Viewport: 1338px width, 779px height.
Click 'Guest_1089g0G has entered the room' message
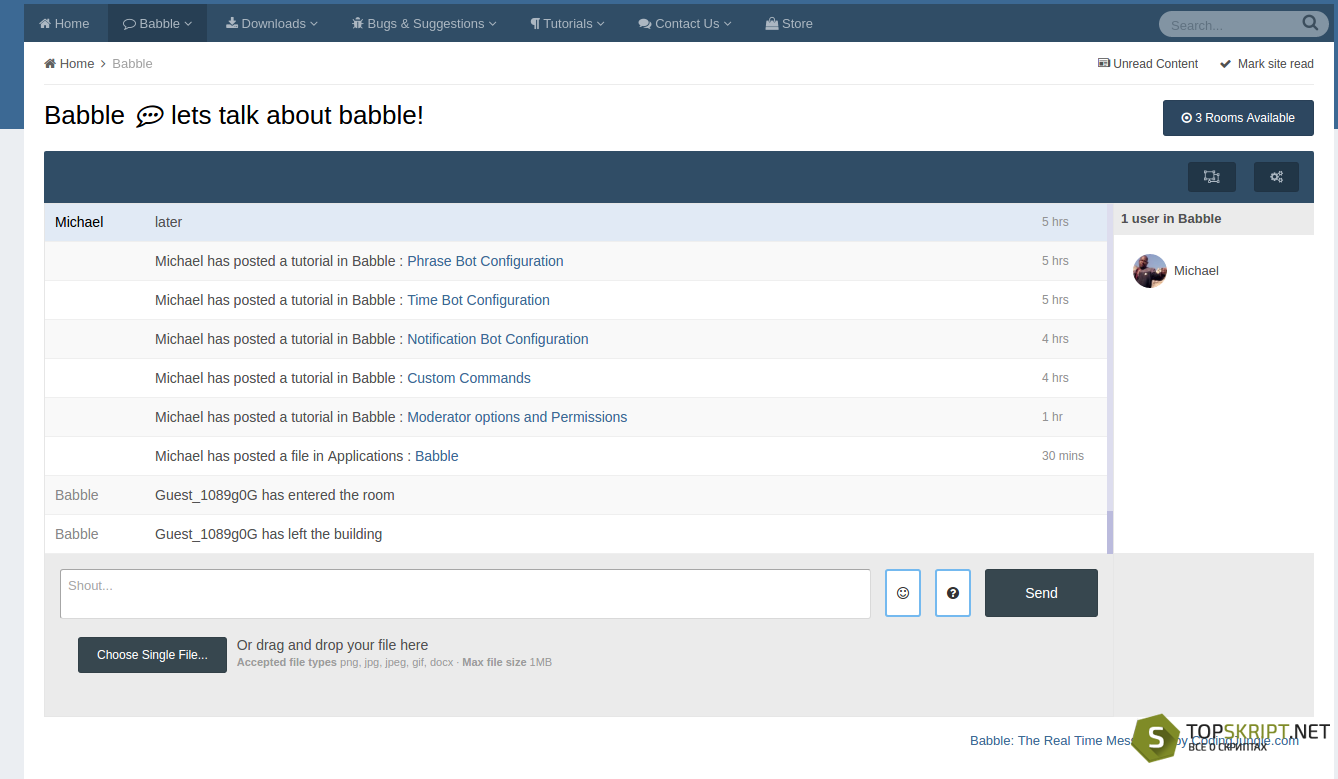275,495
